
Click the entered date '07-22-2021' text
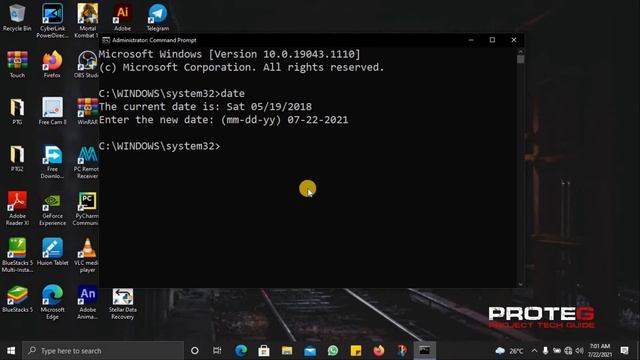(x=318, y=120)
